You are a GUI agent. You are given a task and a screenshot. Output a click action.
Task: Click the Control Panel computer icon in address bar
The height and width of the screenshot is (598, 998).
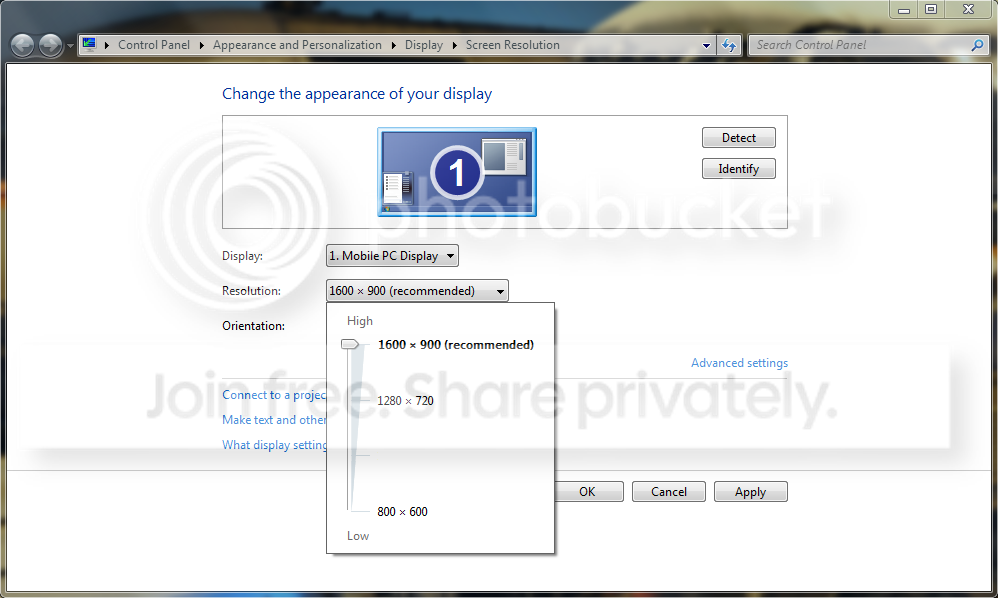coord(90,45)
